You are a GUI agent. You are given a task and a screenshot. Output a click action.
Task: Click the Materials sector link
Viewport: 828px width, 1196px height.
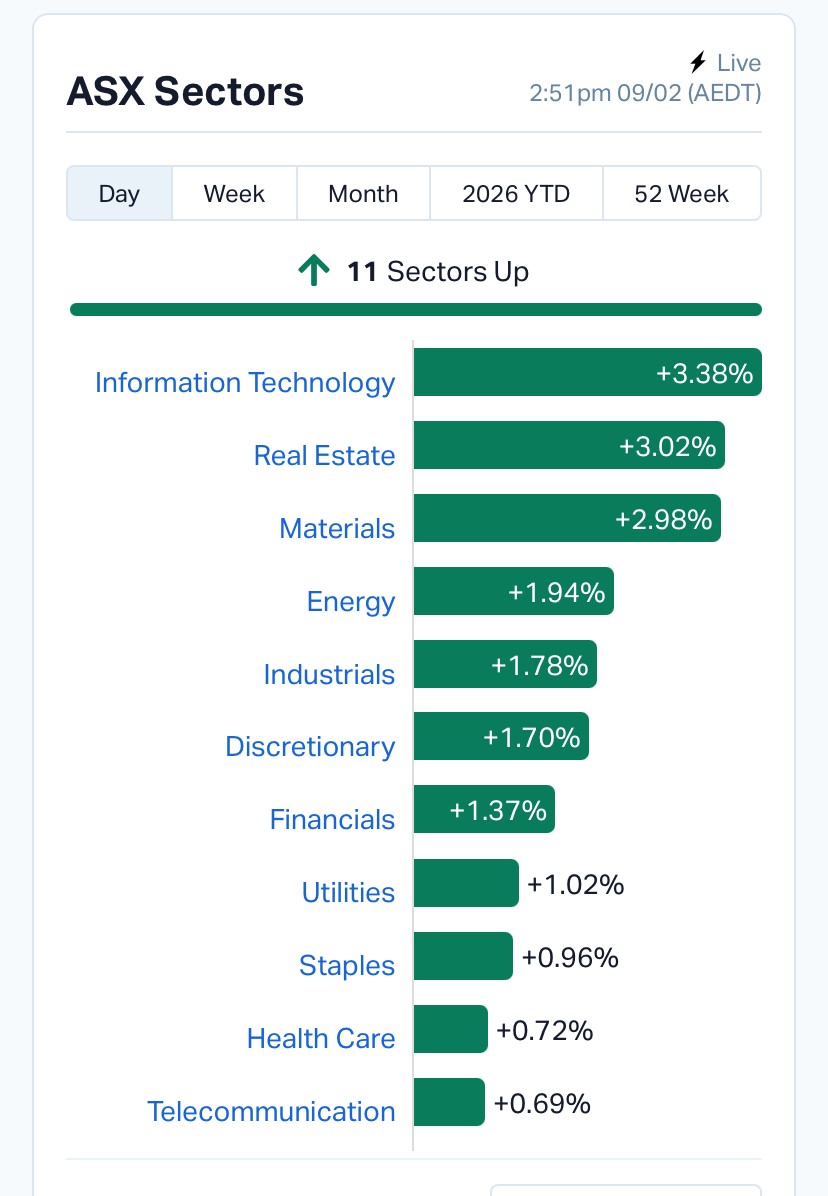coord(337,529)
